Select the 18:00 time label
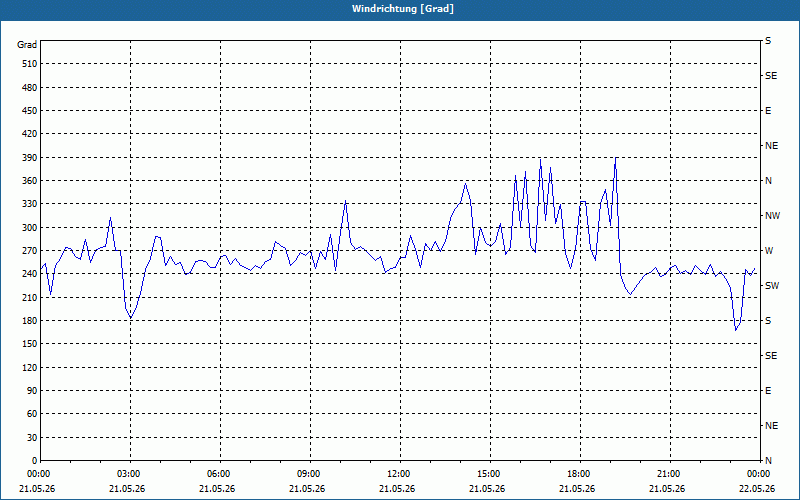Viewport: 800px width, 500px height. pyautogui.click(x=580, y=473)
